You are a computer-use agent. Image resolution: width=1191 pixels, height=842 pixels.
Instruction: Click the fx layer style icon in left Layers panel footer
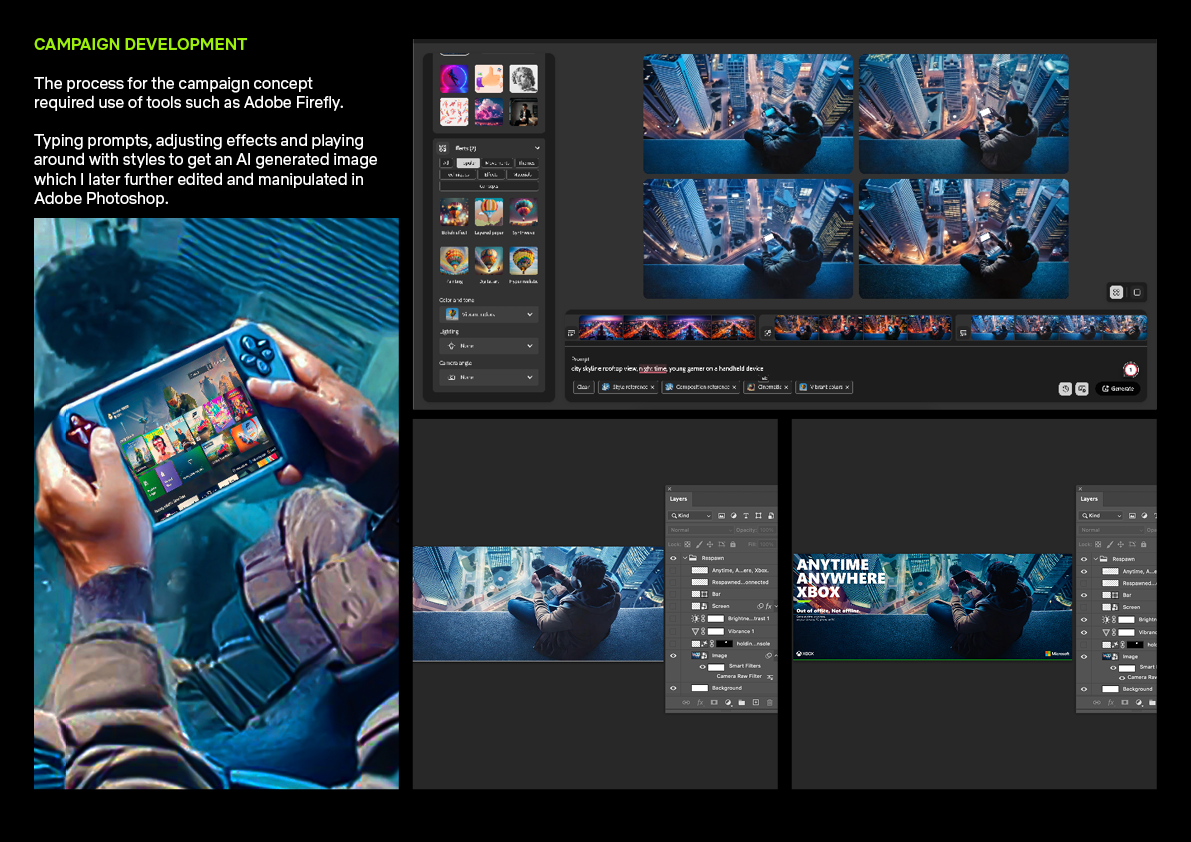pyautogui.click(x=700, y=702)
